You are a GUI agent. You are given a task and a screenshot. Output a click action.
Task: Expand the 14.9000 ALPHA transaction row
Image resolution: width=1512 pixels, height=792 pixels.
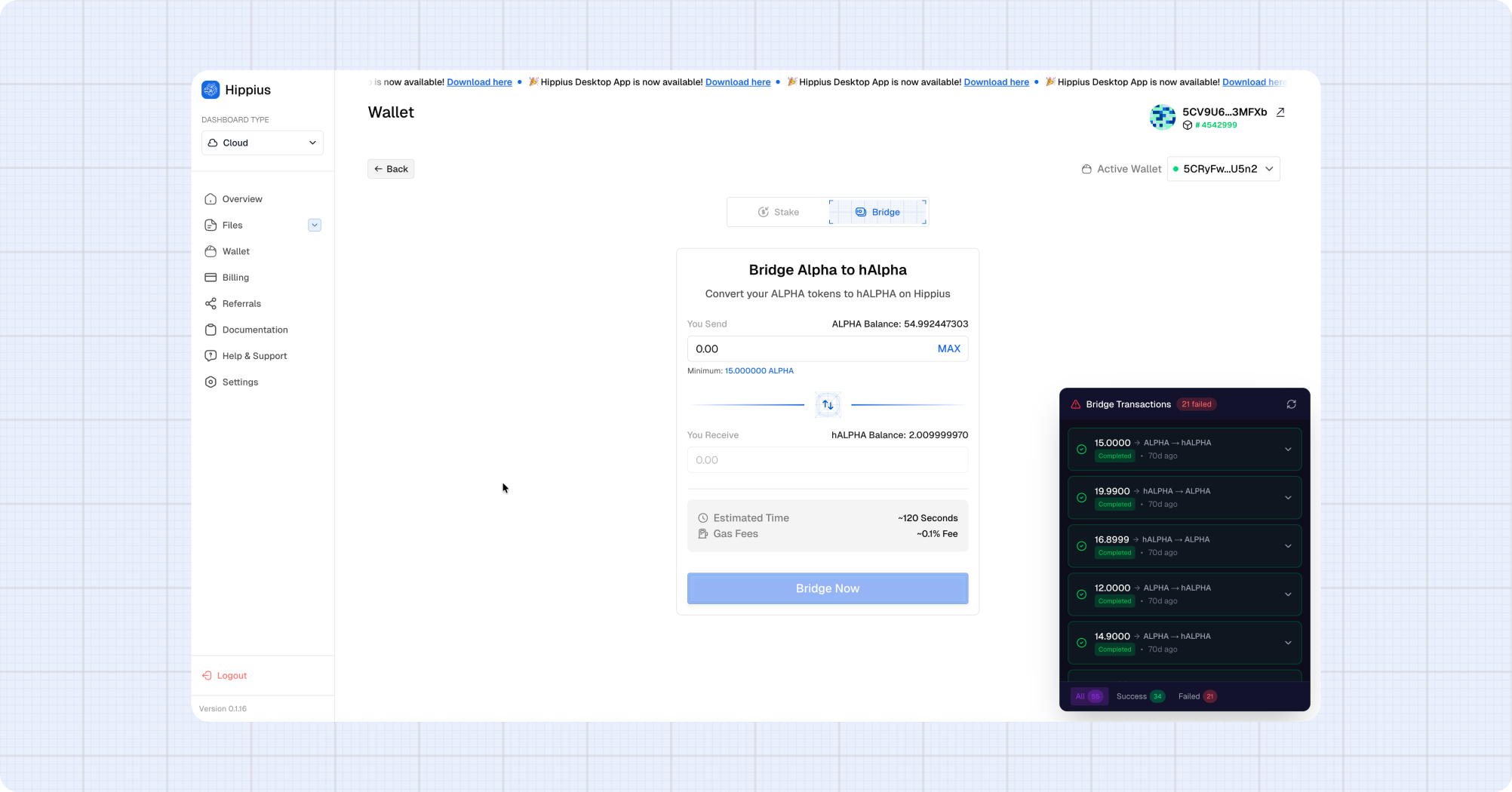point(1288,643)
